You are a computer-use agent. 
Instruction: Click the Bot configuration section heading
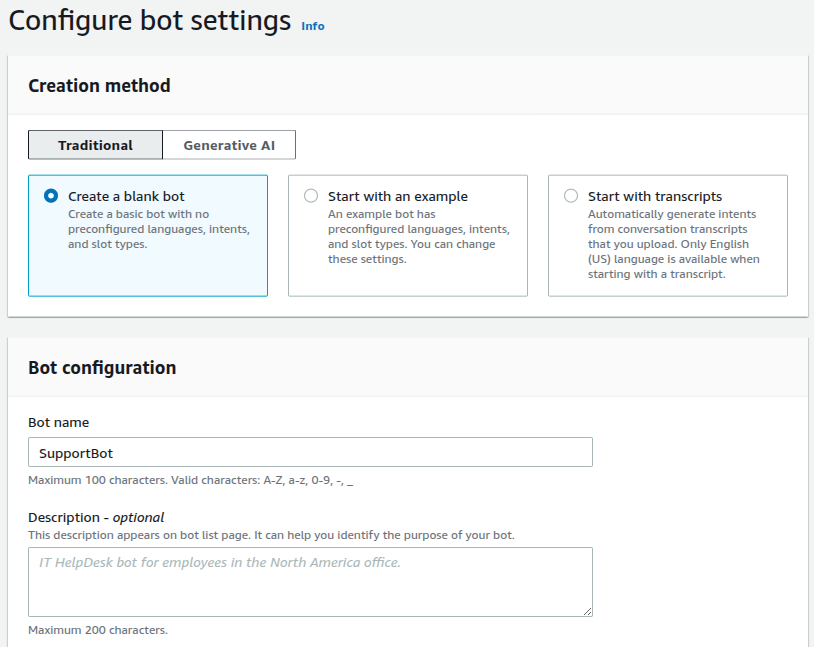pos(102,368)
